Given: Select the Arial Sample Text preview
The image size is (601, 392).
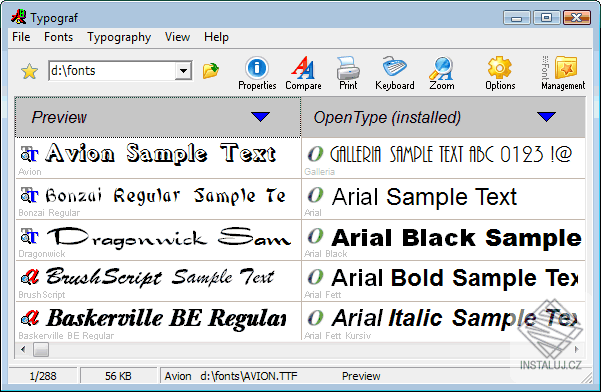Looking at the screenshot, I should click(x=424, y=197).
